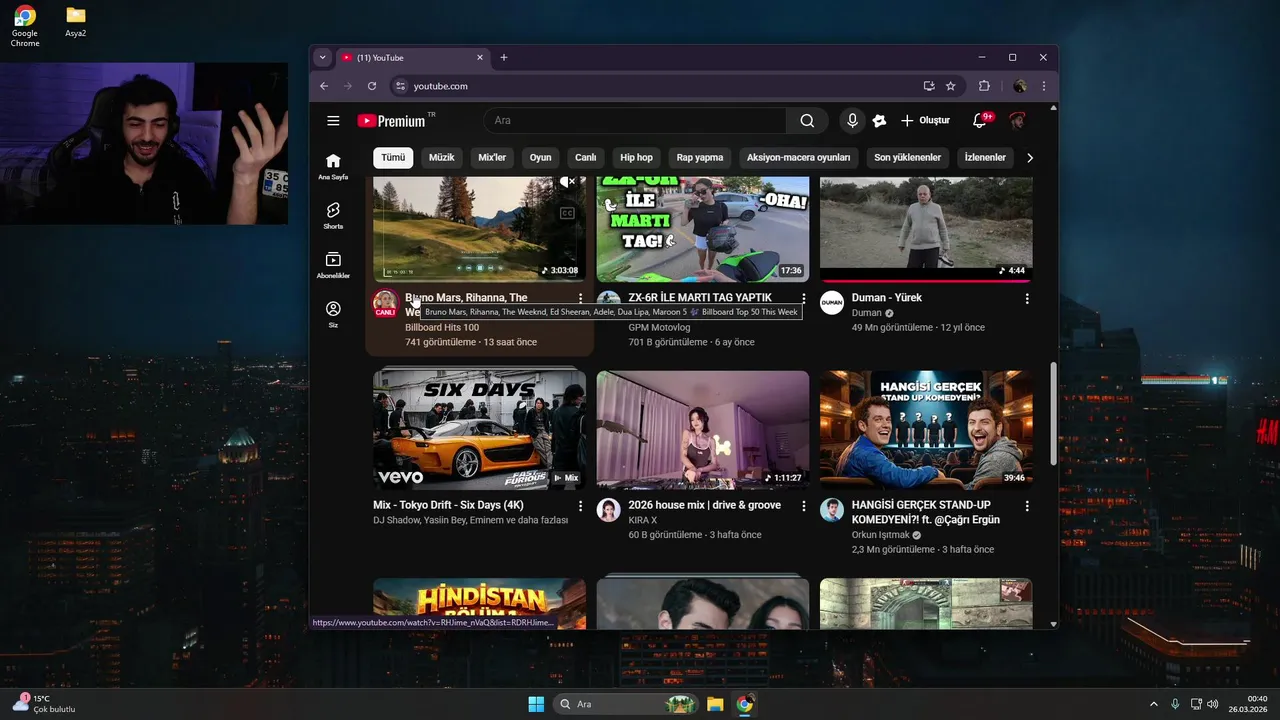Viewport: 1280px width, 720px height.
Task: View site information icon in address bar
Action: [400, 86]
